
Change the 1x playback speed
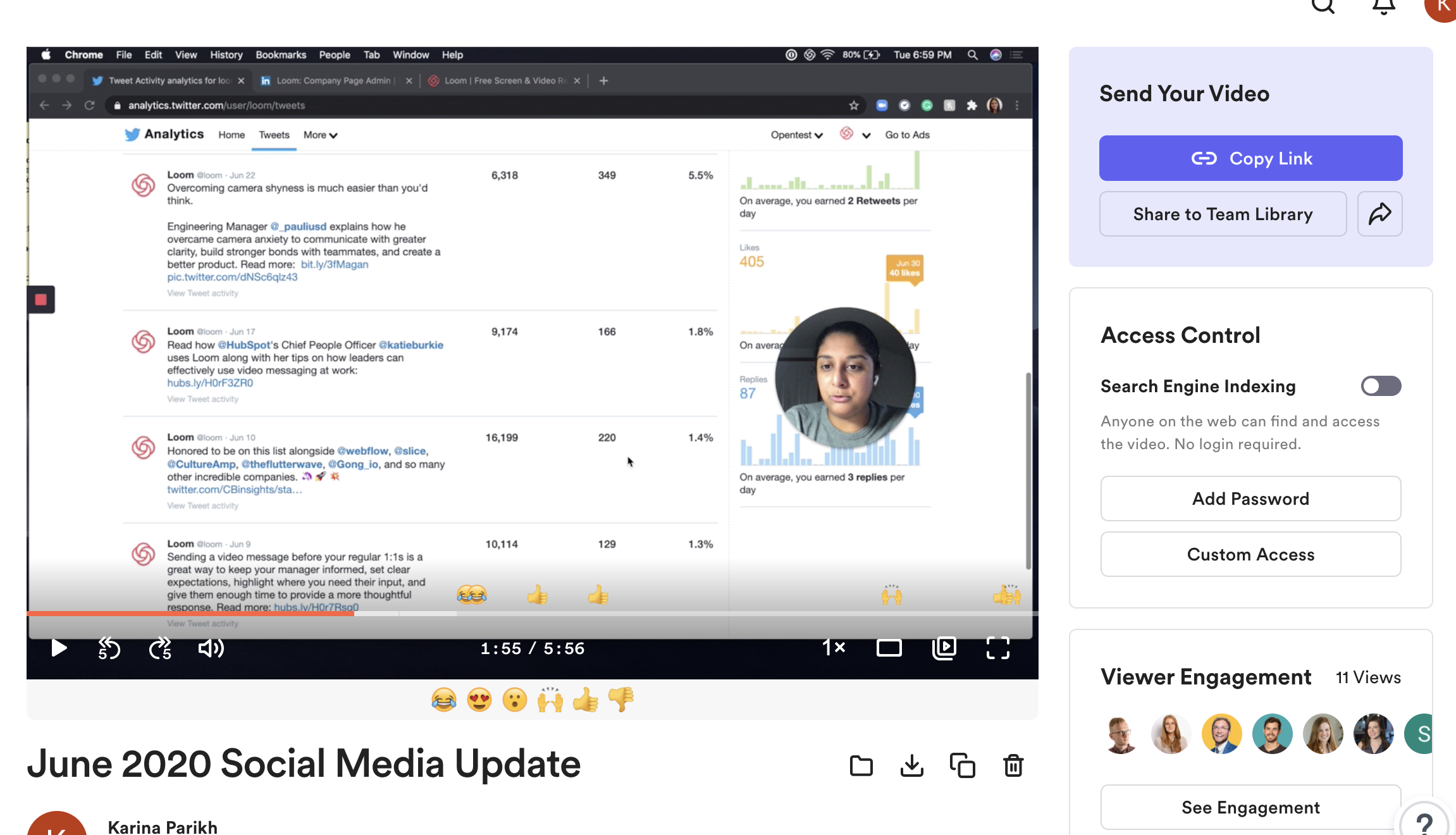tap(834, 648)
